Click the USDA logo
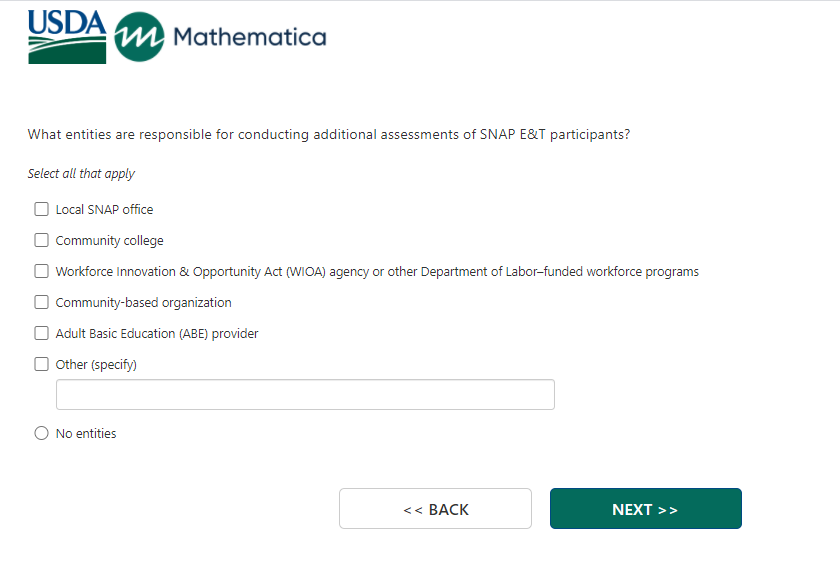 coord(67,37)
